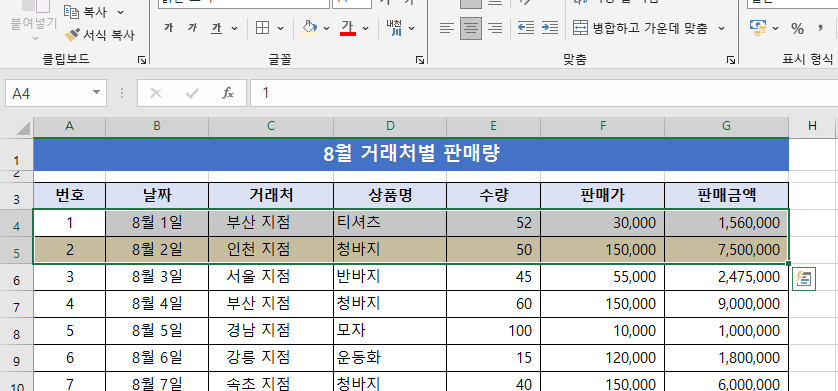Select column A header
Screen dimensions: 838x391
point(69,126)
